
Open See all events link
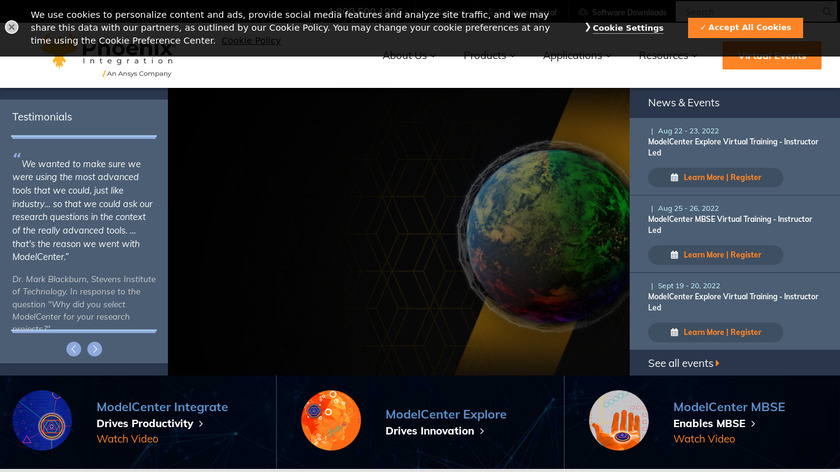684,363
